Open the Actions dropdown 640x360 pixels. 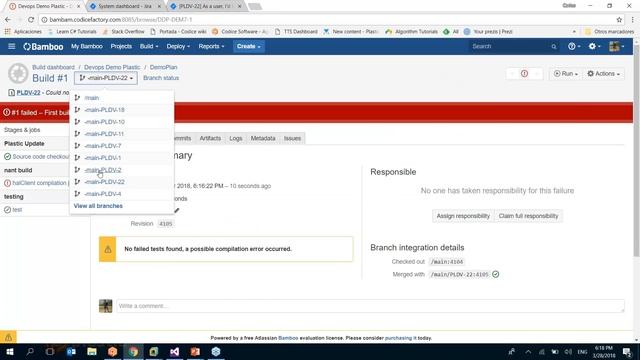[604, 74]
